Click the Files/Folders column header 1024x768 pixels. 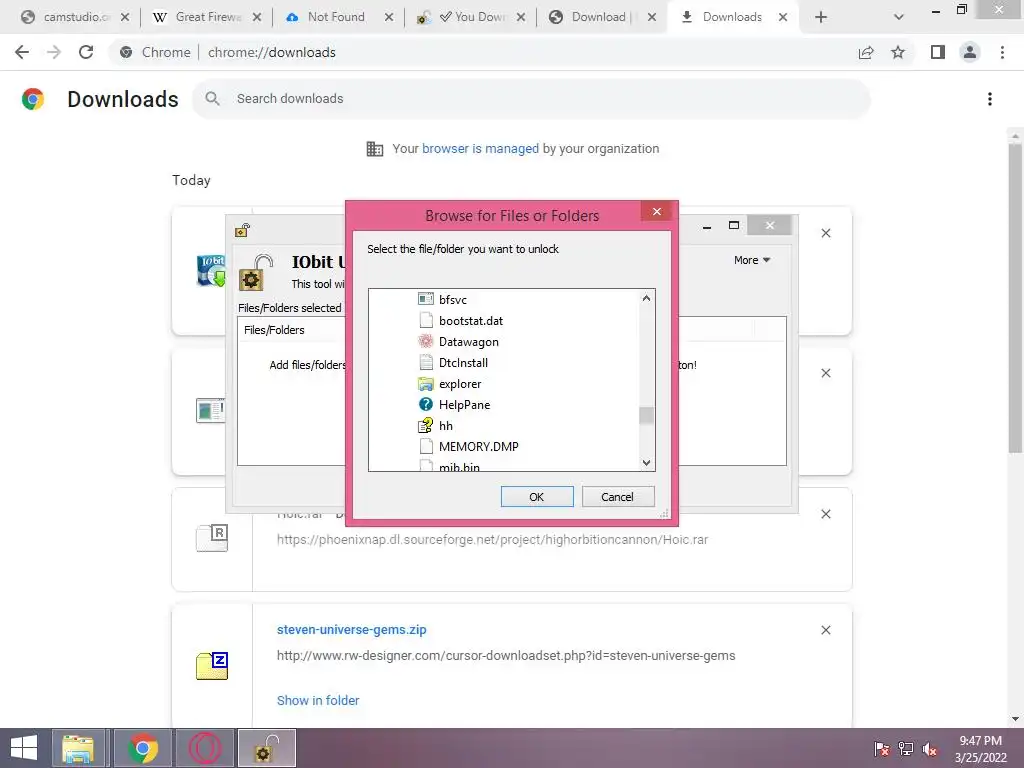[x=274, y=330]
